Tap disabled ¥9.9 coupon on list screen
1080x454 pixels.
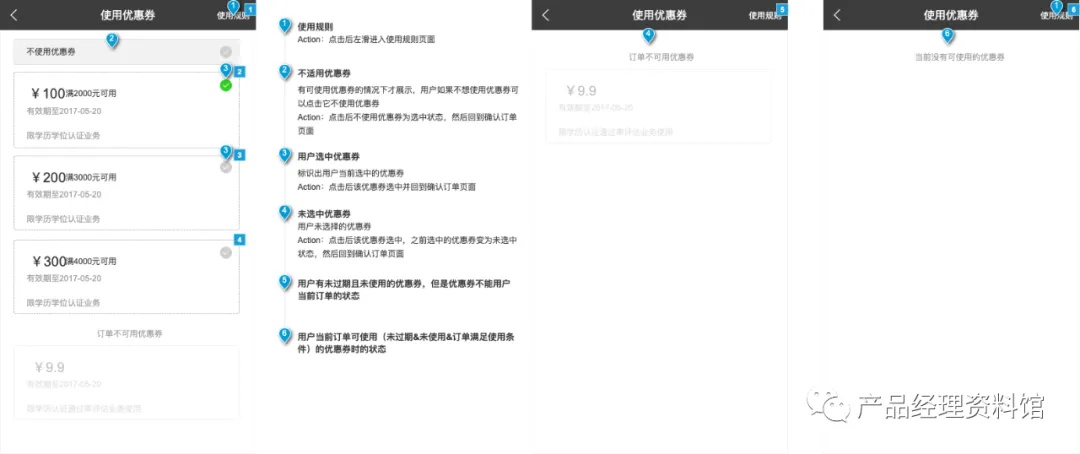127,382
